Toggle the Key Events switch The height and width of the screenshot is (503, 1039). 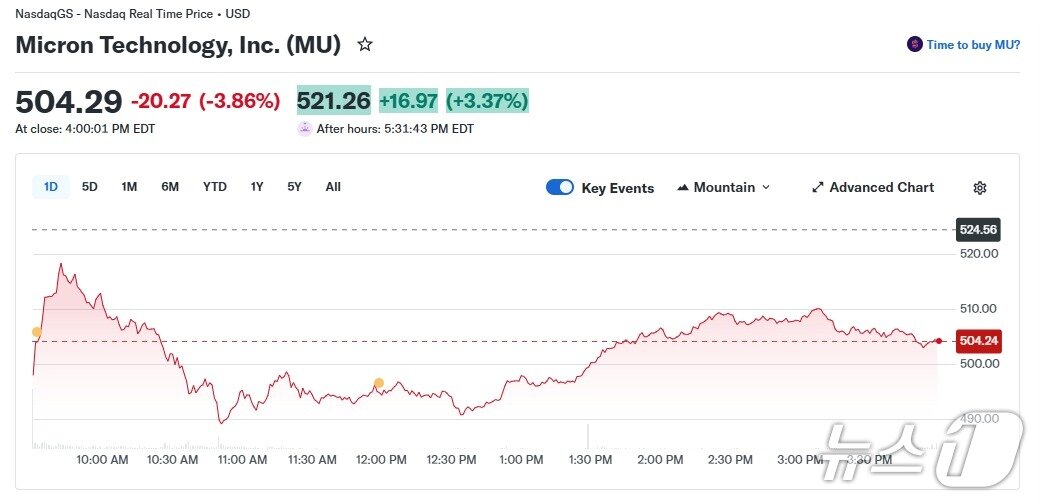point(560,188)
